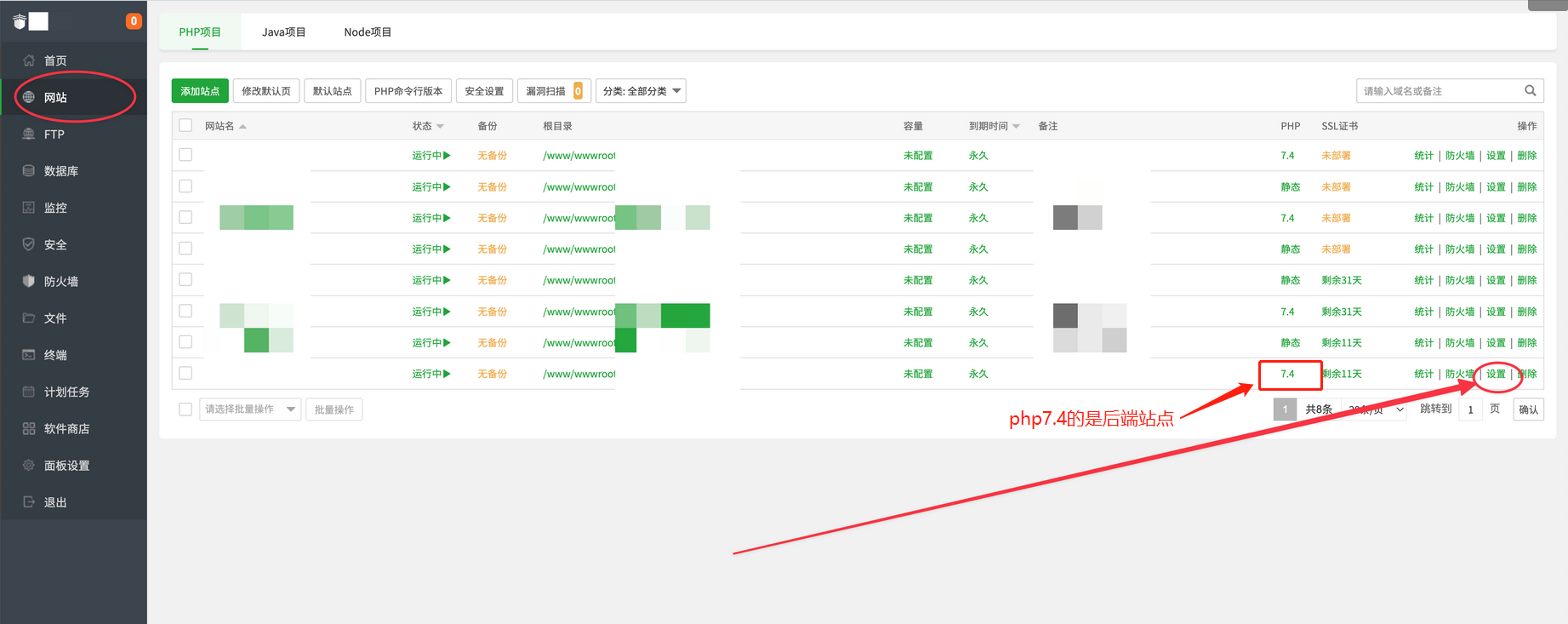The height and width of the screenshot is (624, 1568).
Task: Switch to the PHP项目 tab
Action: (200, 32)
